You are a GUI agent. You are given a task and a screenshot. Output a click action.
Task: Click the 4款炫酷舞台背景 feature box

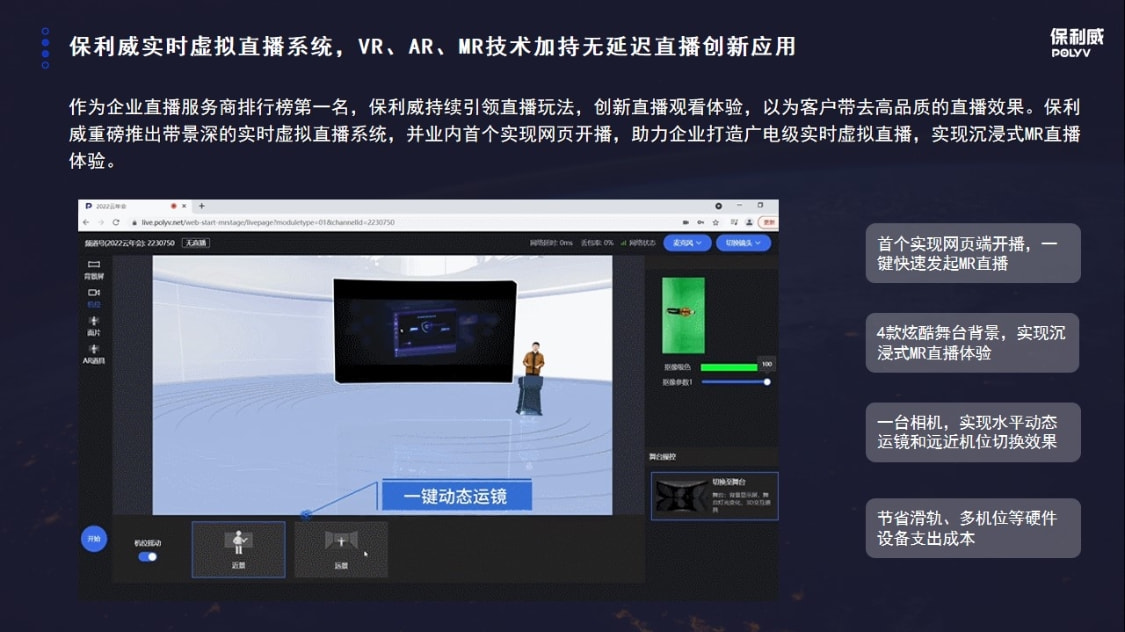pos(972,343)
